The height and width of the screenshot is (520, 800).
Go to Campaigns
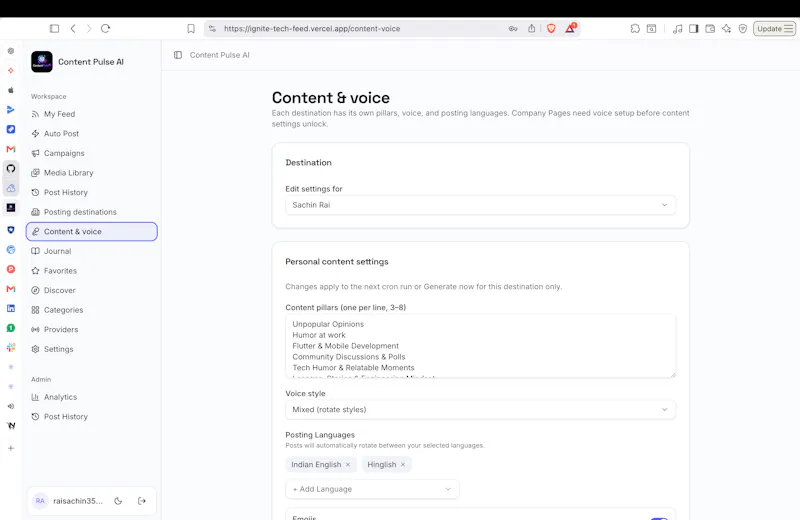click(92, 153)
